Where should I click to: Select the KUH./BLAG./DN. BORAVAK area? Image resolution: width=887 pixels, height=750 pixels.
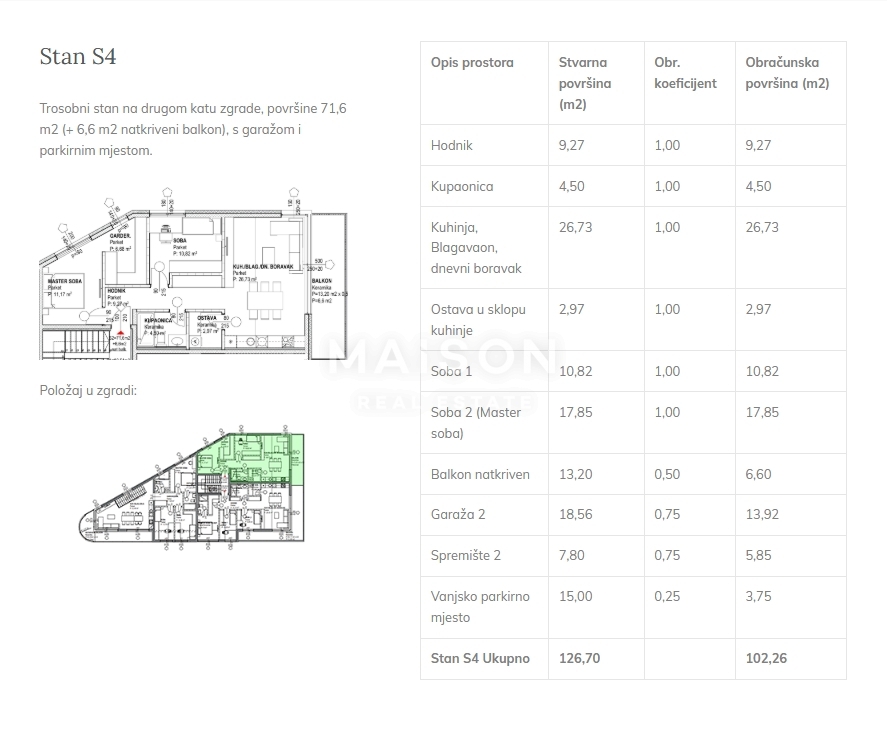point(263,265)
